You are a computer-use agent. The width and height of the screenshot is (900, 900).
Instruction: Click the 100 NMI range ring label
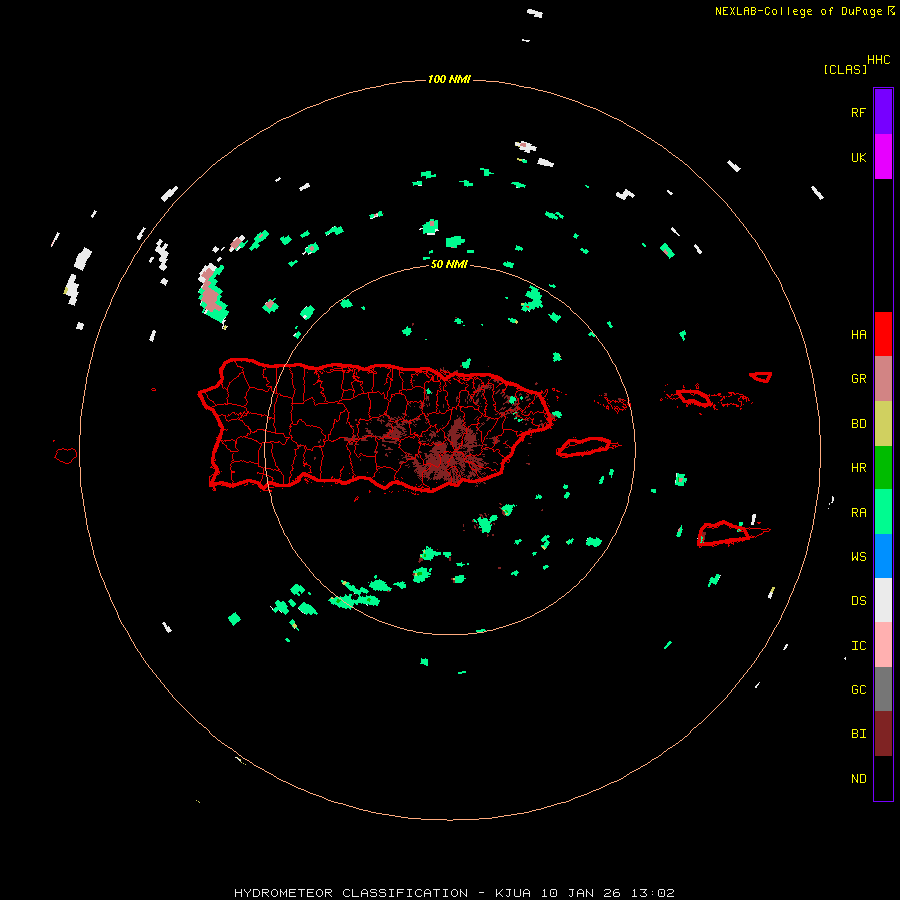(x=449, y=79)
